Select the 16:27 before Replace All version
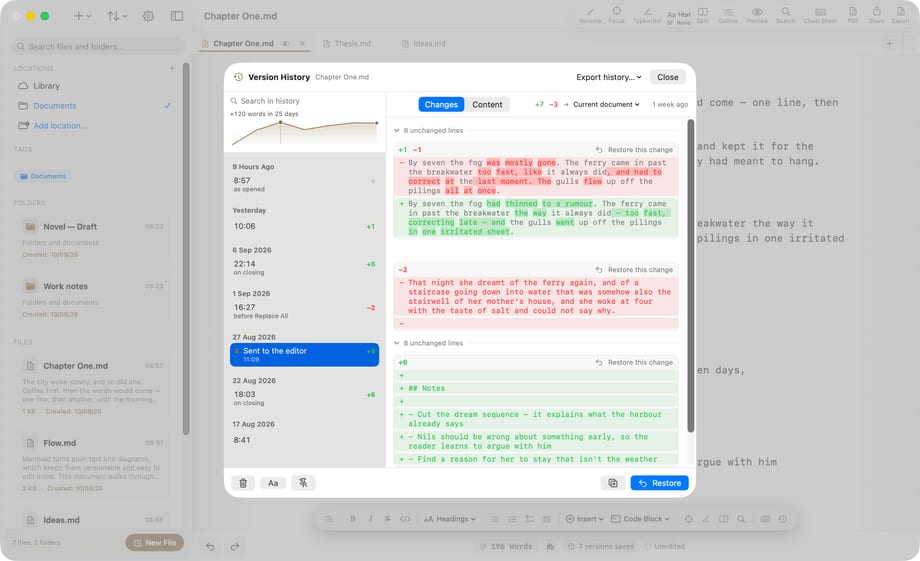Screen dimensions: 920x561 point(305,310)
